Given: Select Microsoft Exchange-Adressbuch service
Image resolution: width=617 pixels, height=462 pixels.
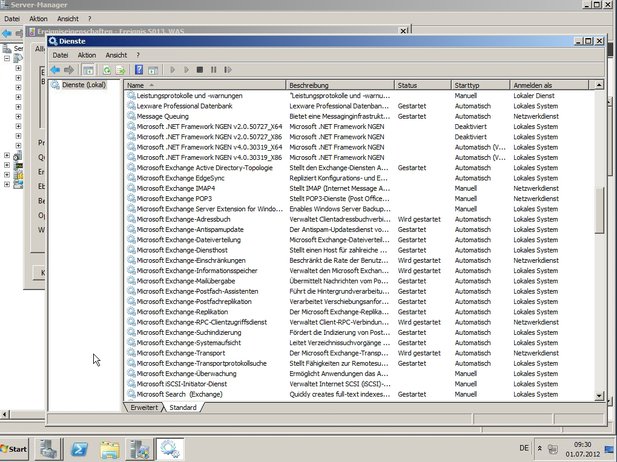Looking at the screenshot, I should click(183, 219).
